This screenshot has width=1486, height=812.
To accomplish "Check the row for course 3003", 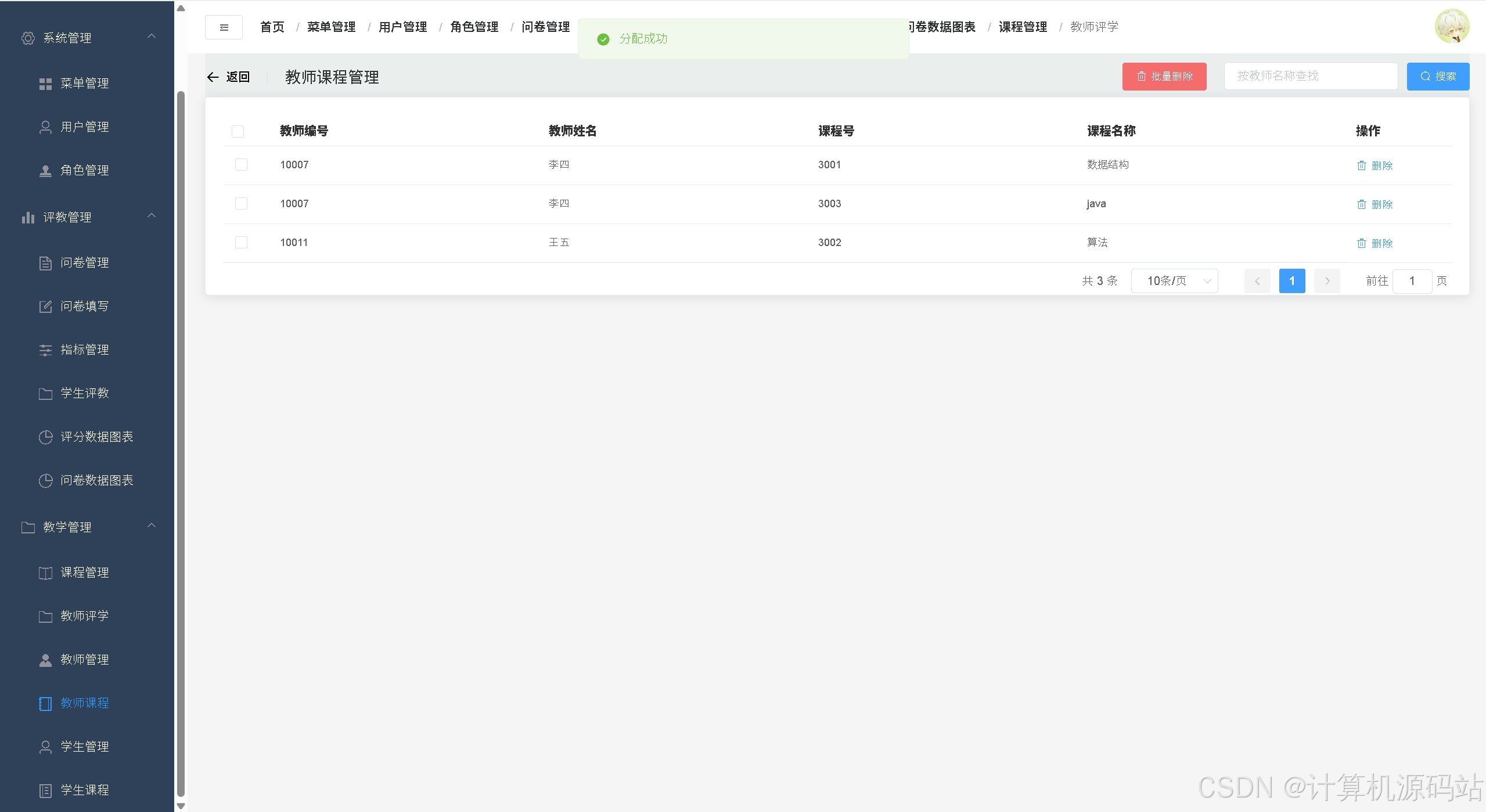I will pyautogui.click(x=241, y=204).
